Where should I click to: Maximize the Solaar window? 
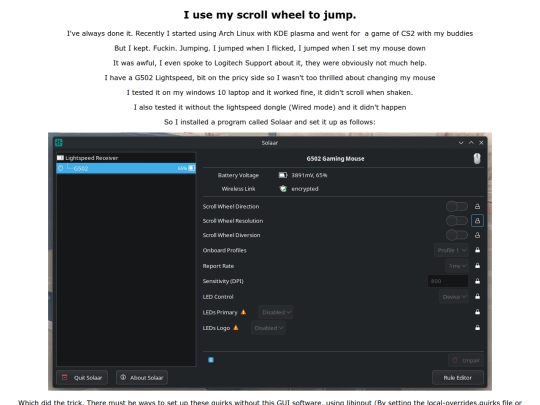point(471,143)
